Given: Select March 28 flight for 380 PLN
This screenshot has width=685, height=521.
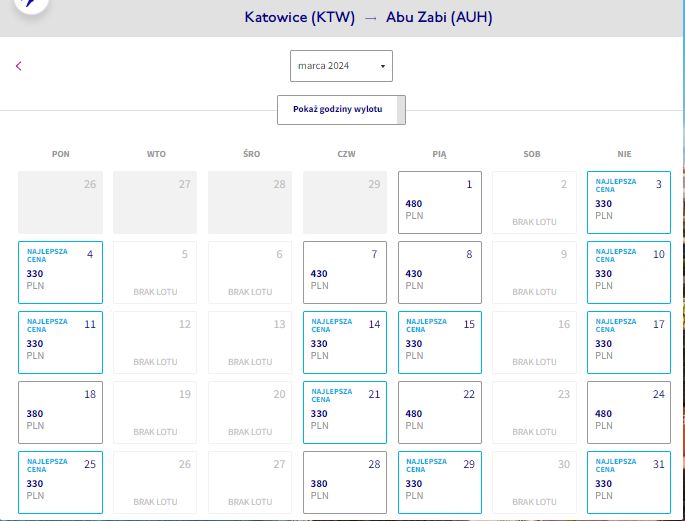Looking at the screenshot, I should click(x=345, y=482).
